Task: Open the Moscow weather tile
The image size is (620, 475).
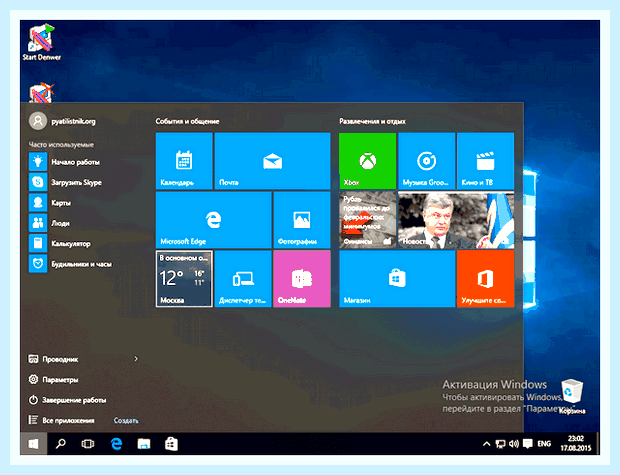Action: pos(184,279)
